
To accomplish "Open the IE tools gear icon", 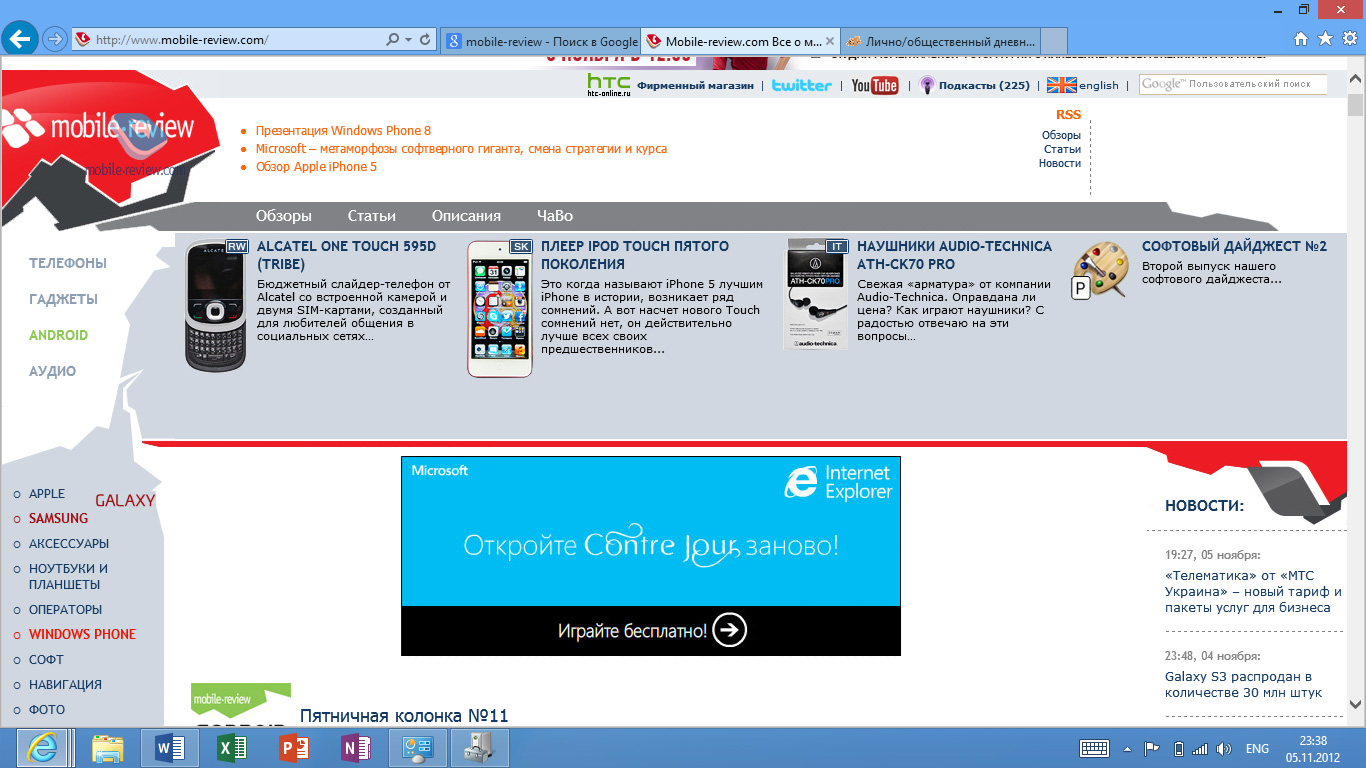I will coord(1349,39).
